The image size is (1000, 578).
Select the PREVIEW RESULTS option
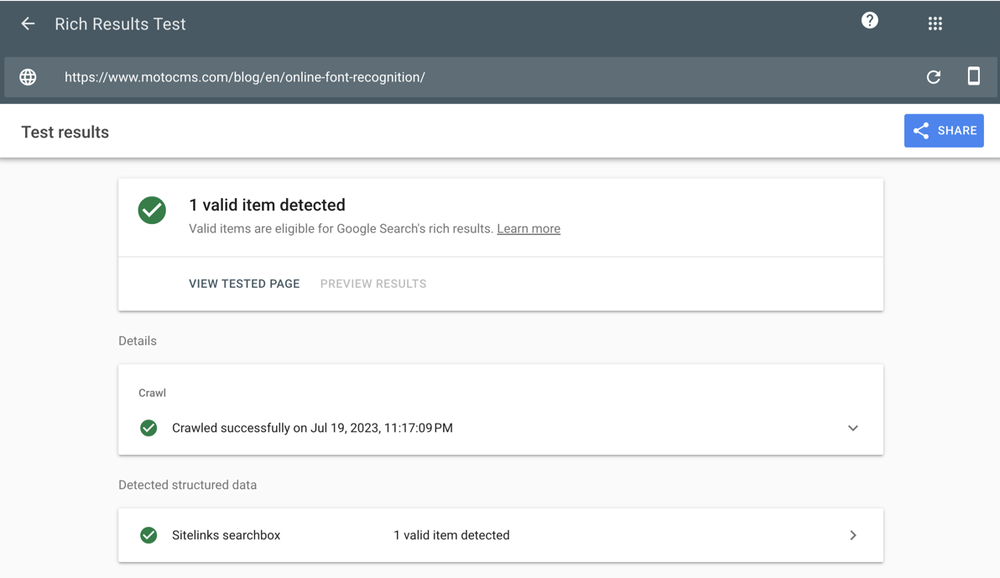pos(373,284)
